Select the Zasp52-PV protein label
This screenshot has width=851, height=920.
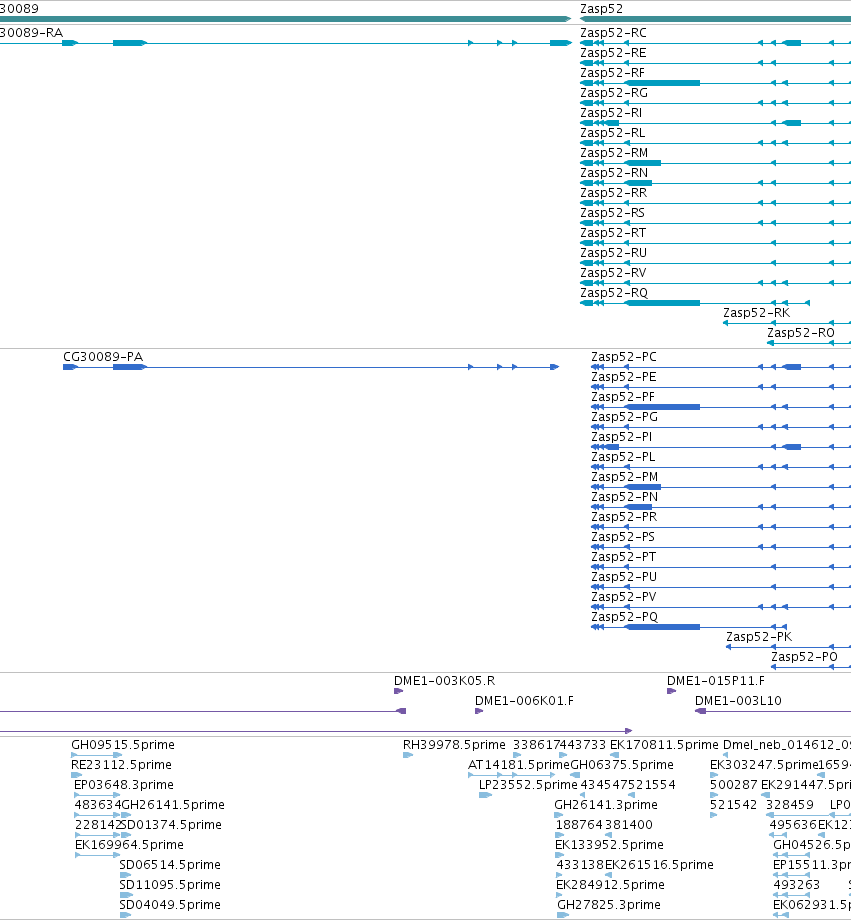623,597
